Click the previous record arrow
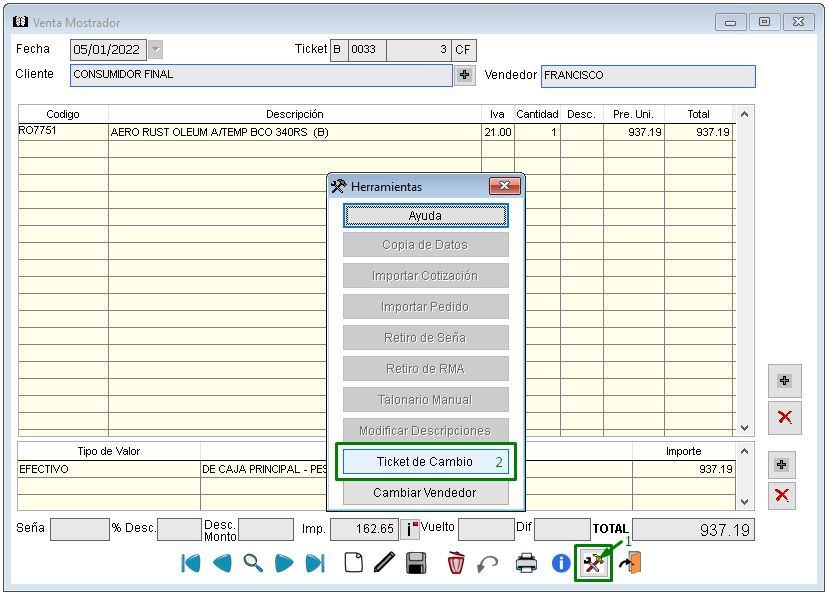This screenshot has height=592, width=828. click(x=222, y=563)
